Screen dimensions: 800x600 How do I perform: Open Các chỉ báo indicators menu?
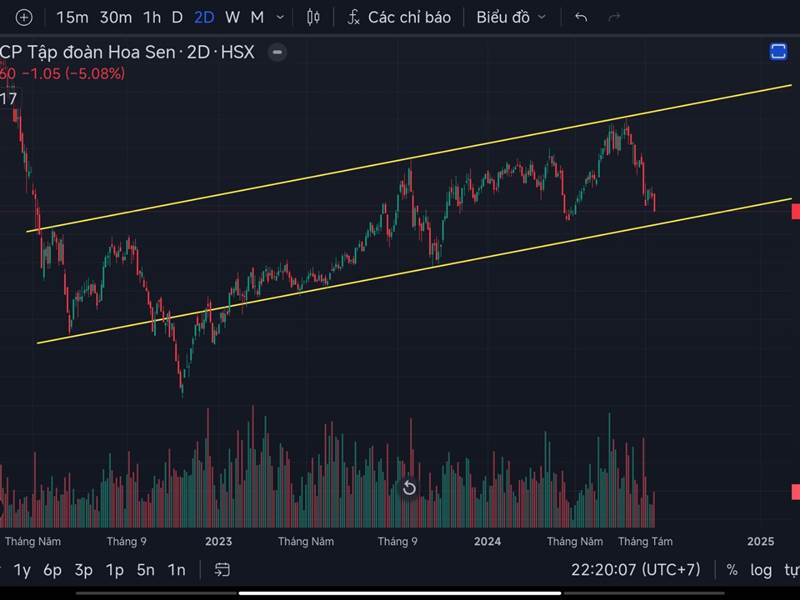pyautogui.click(x=399, y=18)
